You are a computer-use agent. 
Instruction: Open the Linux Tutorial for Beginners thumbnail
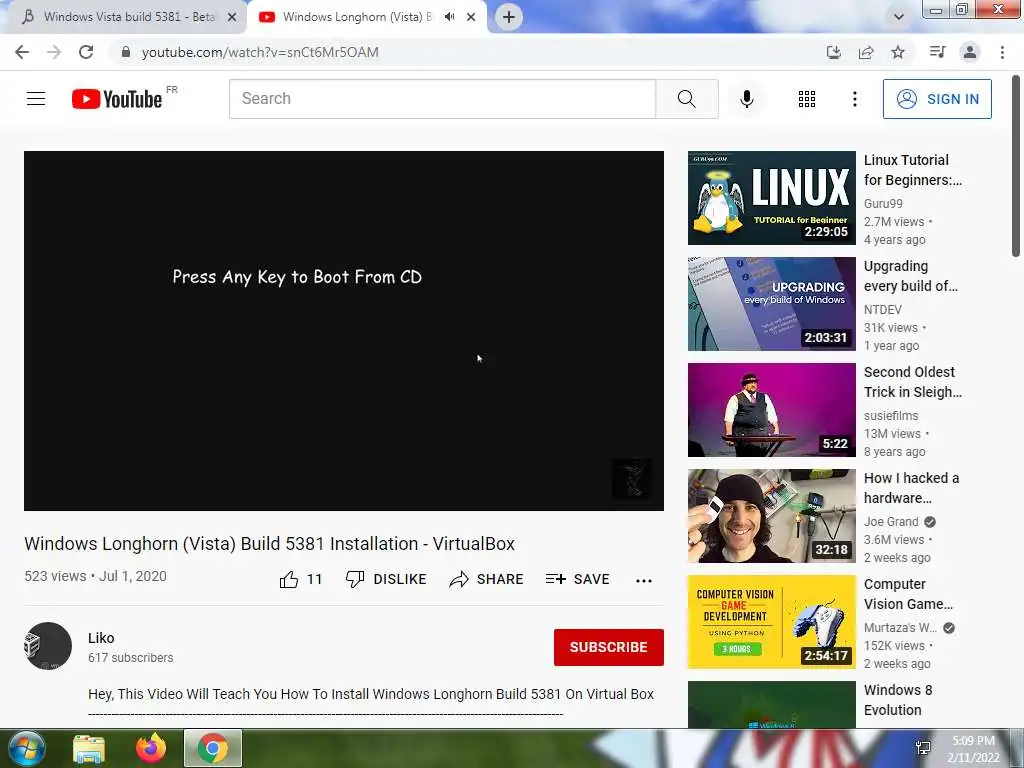771,198
